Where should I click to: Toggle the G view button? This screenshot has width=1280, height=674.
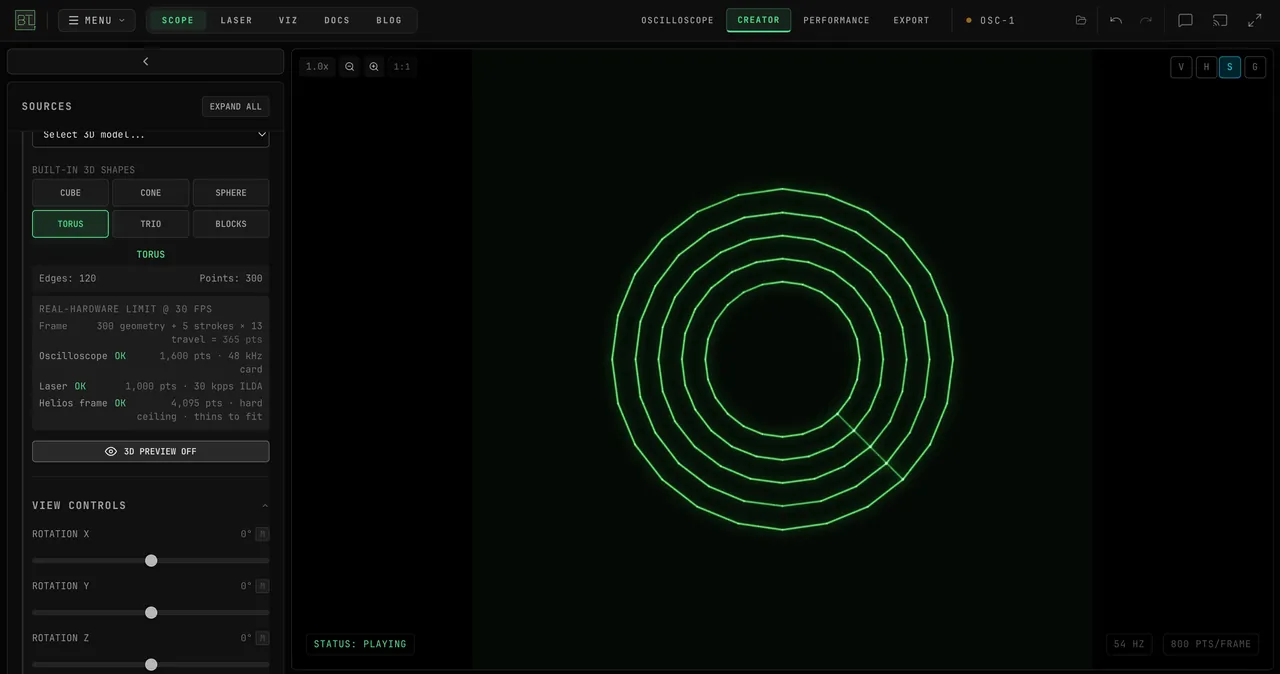click(1255, 67)
